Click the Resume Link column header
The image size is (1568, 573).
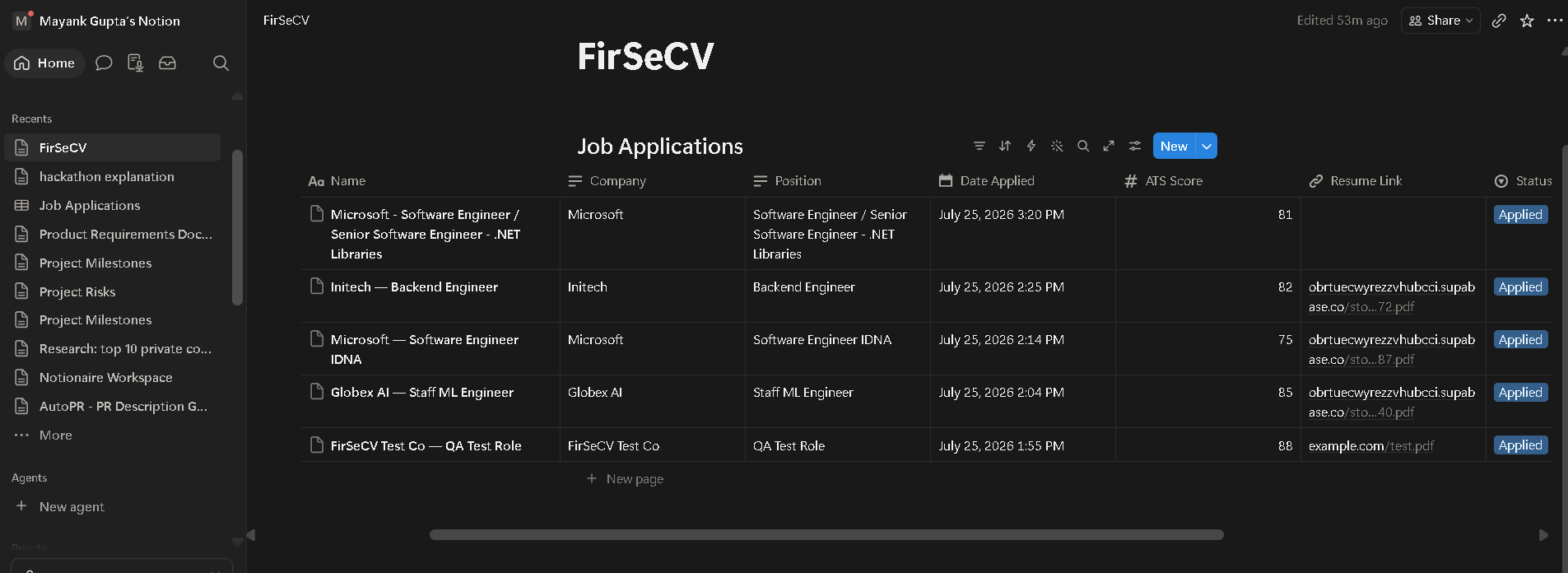(x=1393, y=181)
